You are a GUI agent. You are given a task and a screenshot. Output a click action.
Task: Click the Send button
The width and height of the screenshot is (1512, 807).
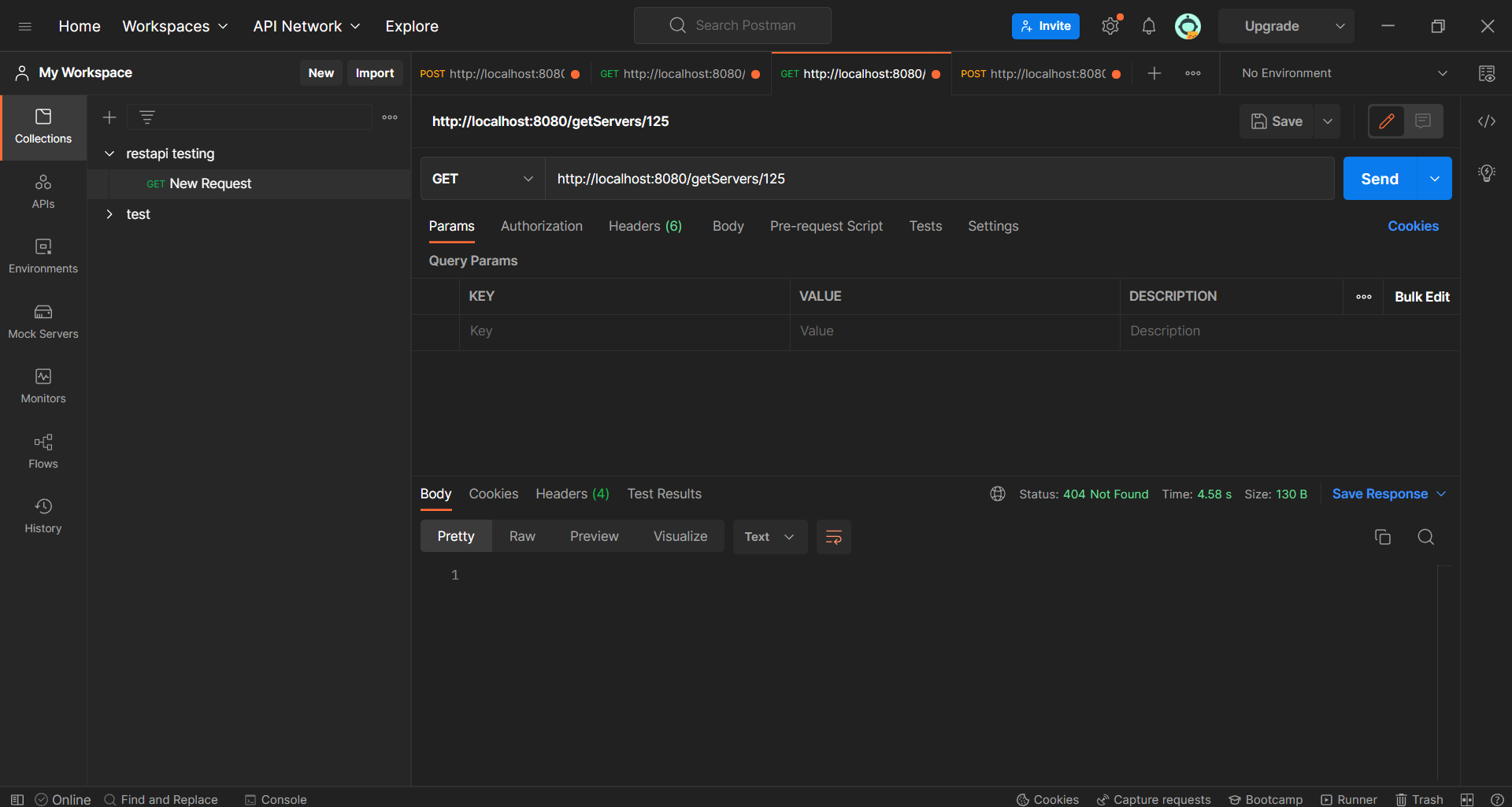tap(1380, 179)
